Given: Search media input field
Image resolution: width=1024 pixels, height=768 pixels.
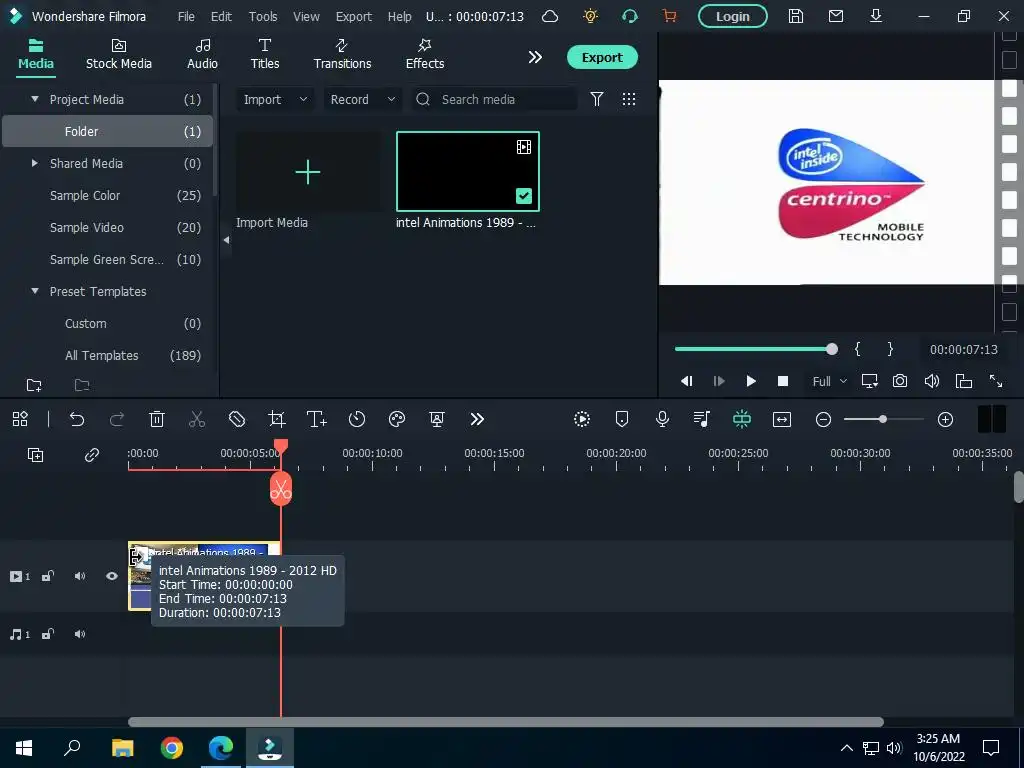Looking at the screenshot, I should point(494,99).
